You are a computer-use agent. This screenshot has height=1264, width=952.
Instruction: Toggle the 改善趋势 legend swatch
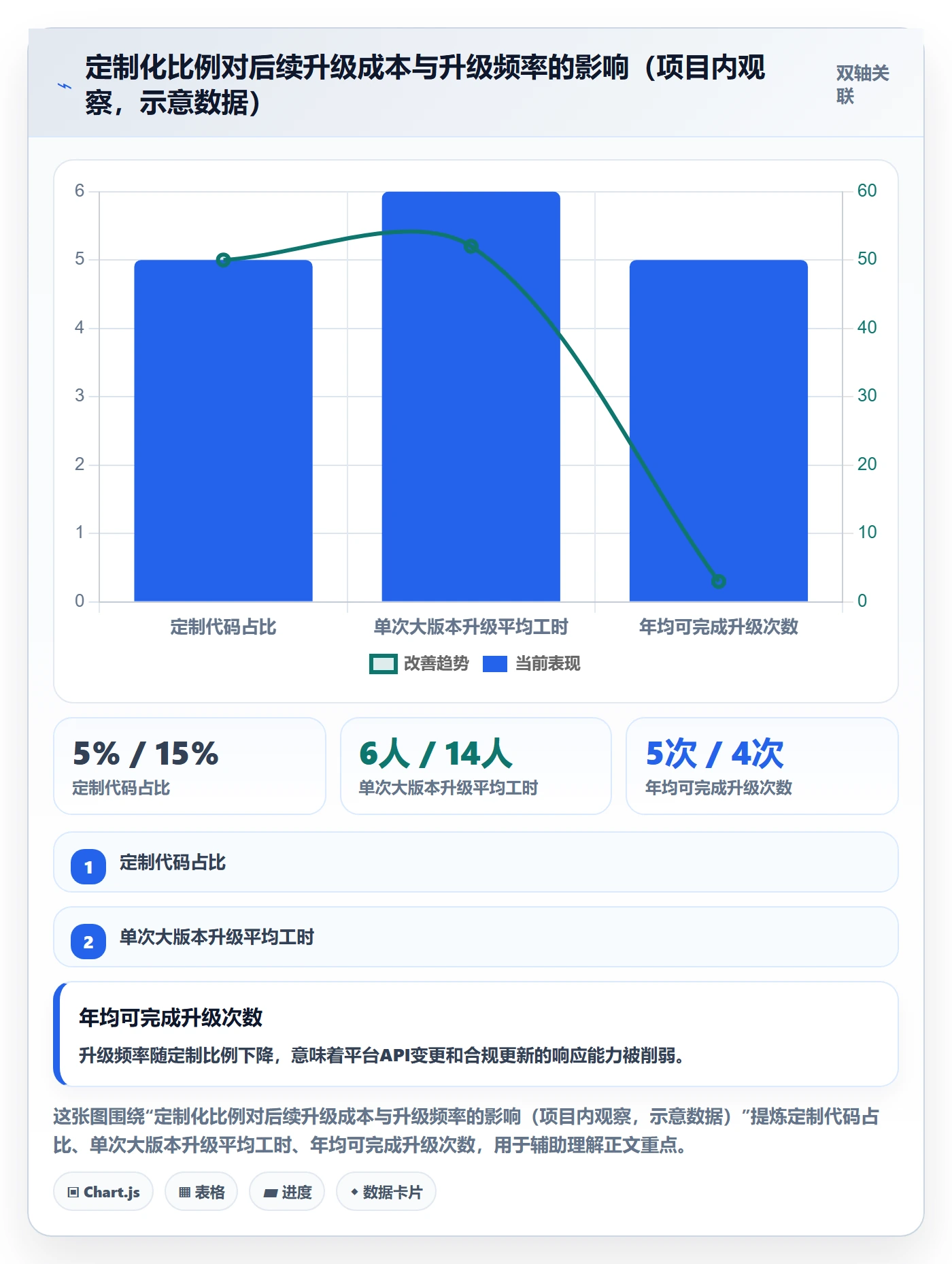(383, 664)
